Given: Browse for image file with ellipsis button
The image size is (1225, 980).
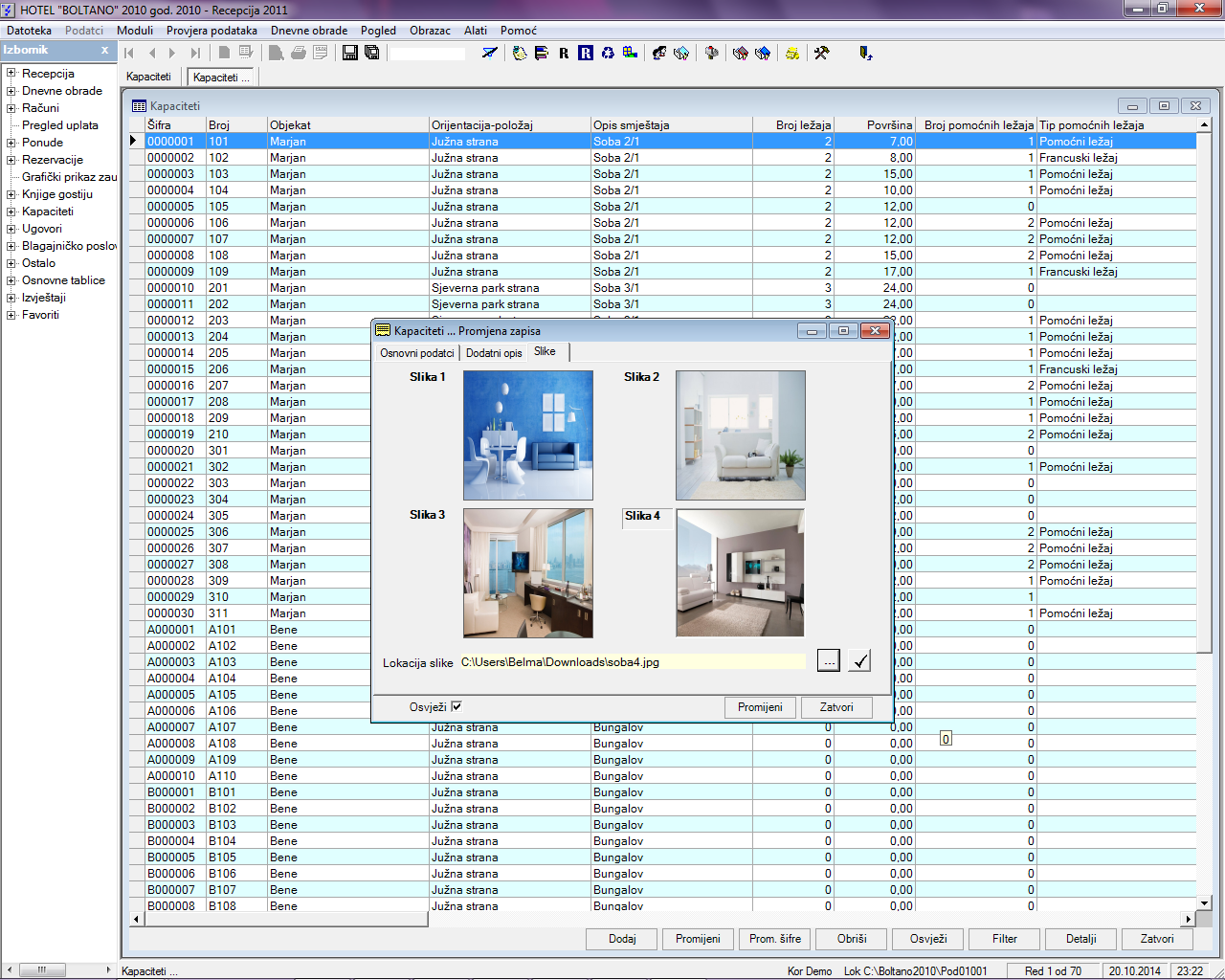Looking at the screenshot, I should click(x=829, y=660).
